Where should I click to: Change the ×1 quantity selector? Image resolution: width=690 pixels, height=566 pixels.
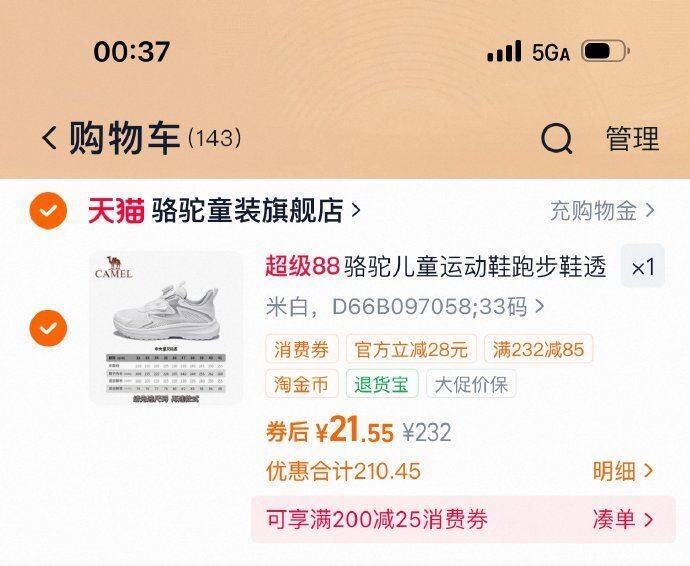coord(642,267)
